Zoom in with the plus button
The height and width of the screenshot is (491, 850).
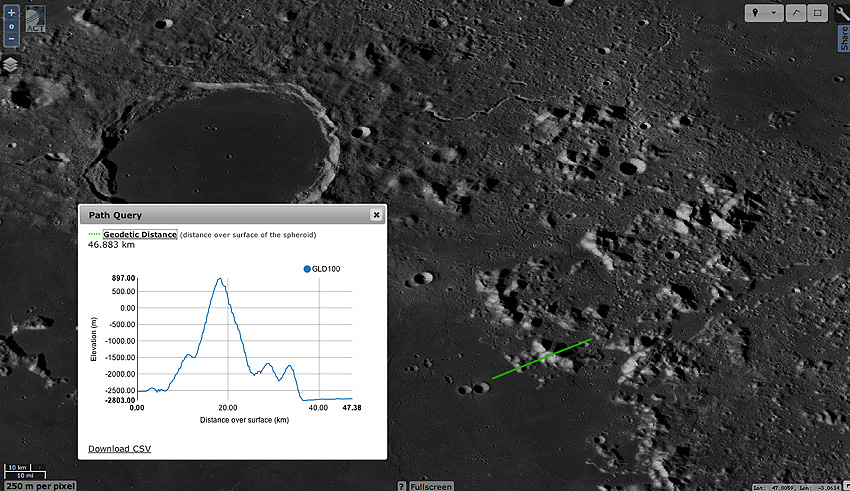(x=11, y=12)
